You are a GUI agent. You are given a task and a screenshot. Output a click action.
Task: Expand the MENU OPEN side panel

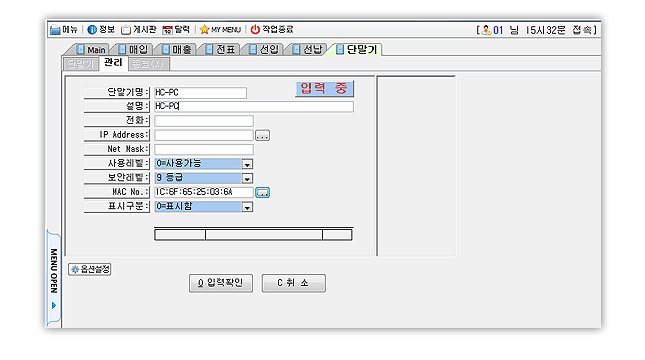point(54,278)
